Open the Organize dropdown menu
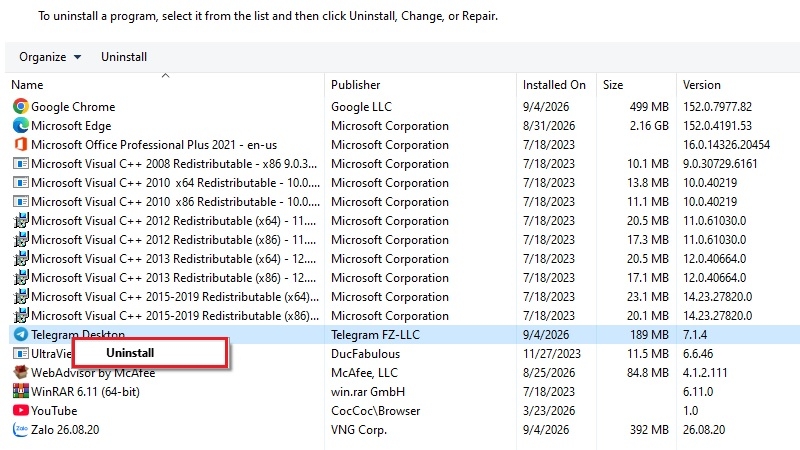Image resolution: width=800 pixels, height=450 pixels. coord(50,57)
